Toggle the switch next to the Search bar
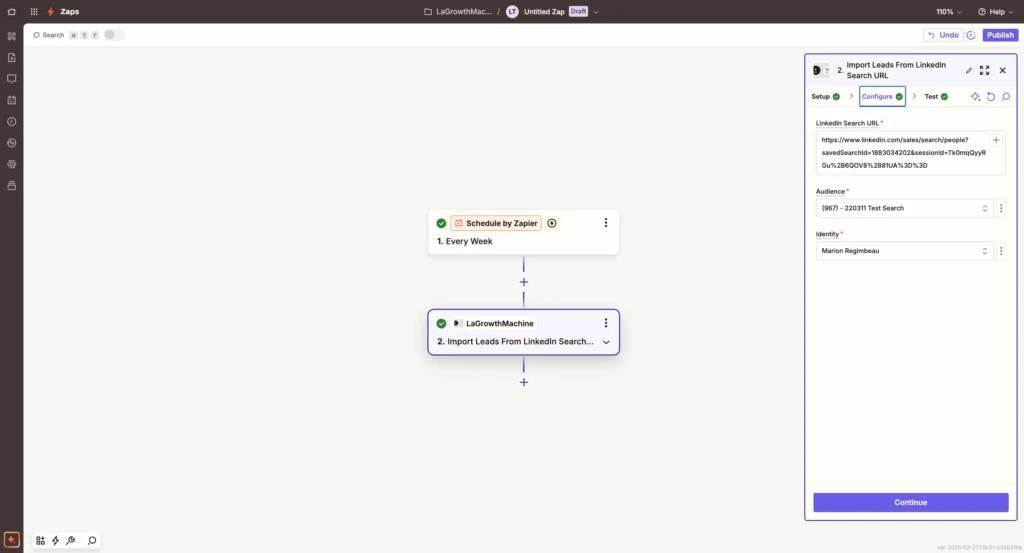 (x=114, y=35)
